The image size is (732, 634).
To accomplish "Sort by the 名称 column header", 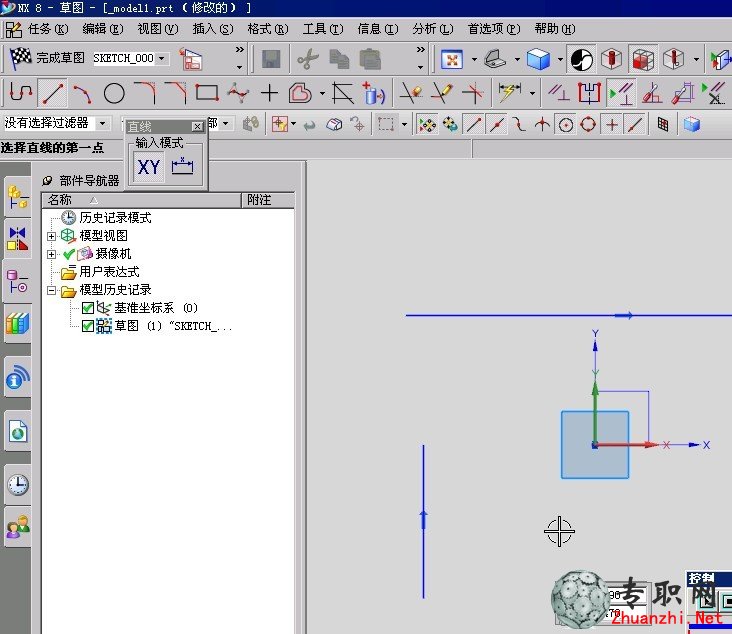I will click(142, 200).
